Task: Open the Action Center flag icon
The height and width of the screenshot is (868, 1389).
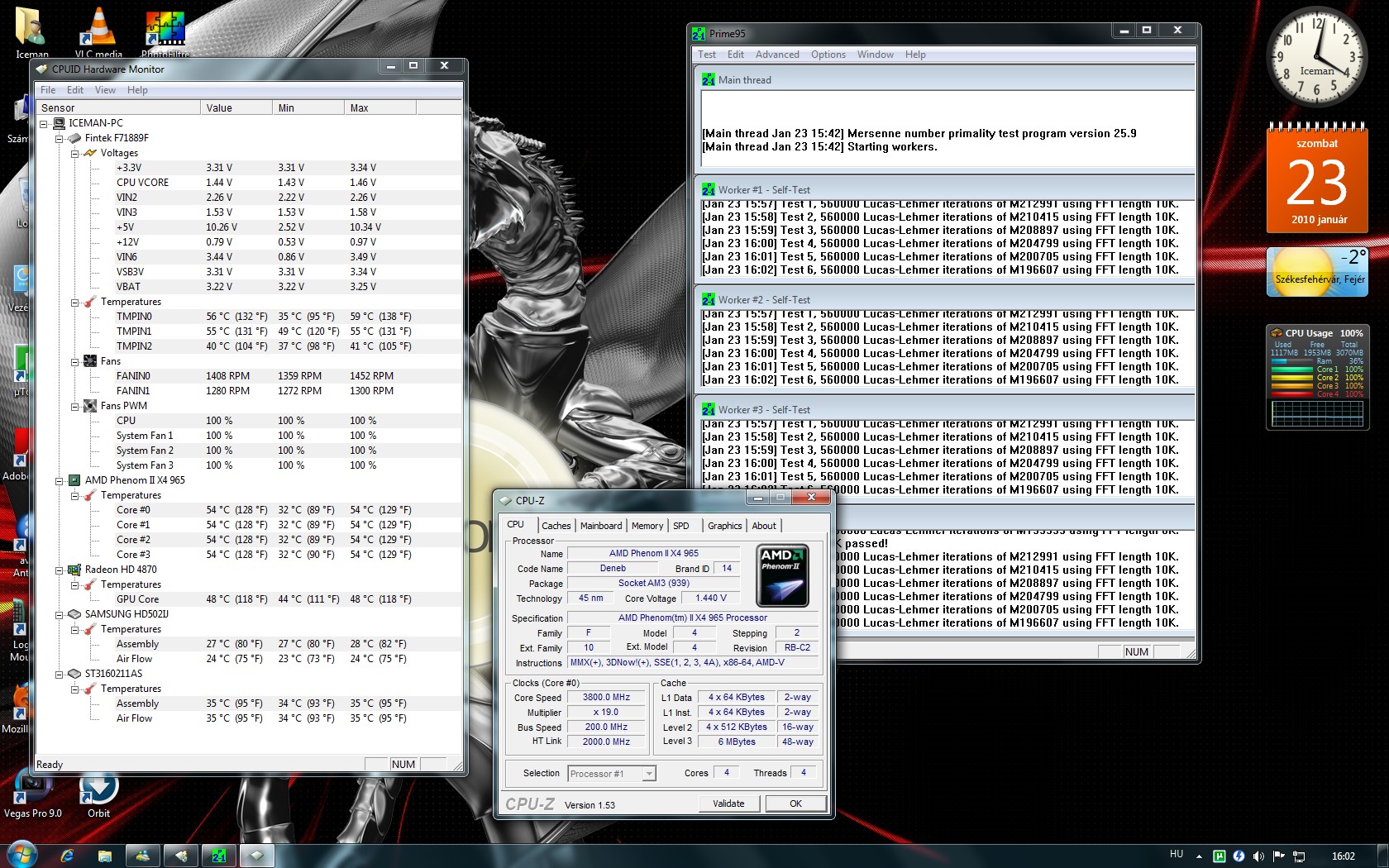Action: [1278, 856]
